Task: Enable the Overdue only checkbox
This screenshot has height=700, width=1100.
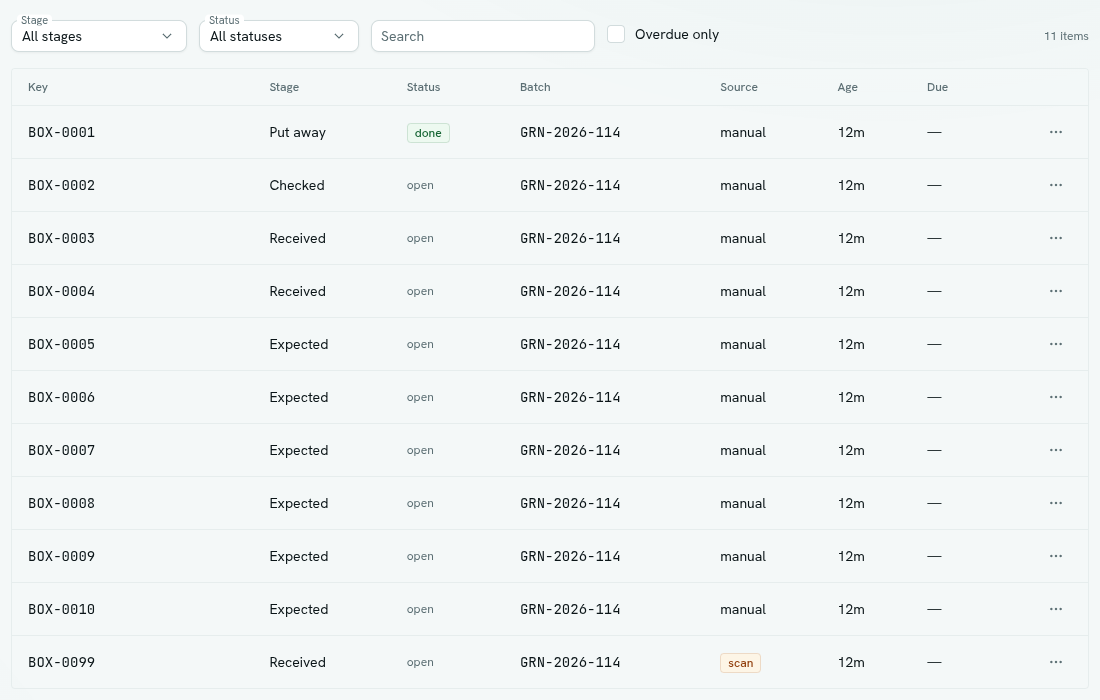Action: click(616, 34)
